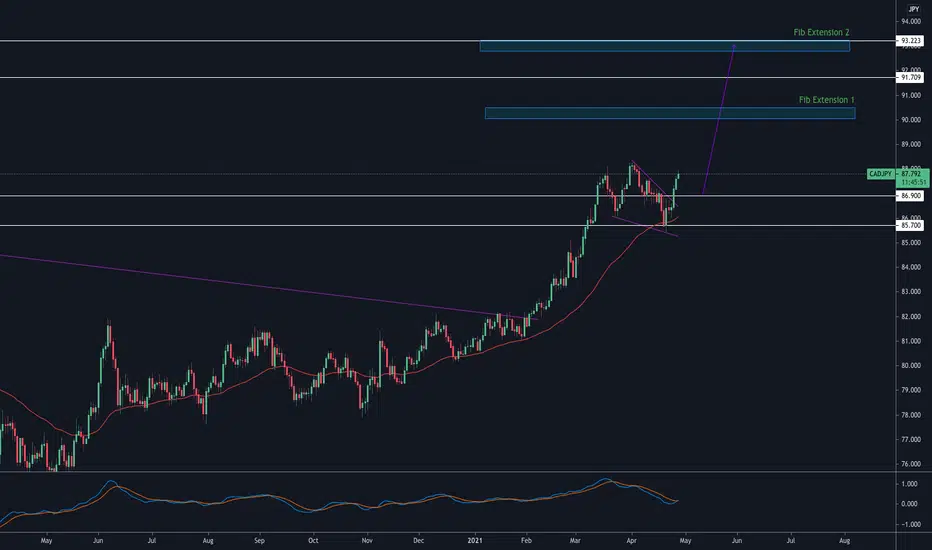Screen dimensions: 932x550
Task: Select the 85.700 price level label
Action: (911, 225)
